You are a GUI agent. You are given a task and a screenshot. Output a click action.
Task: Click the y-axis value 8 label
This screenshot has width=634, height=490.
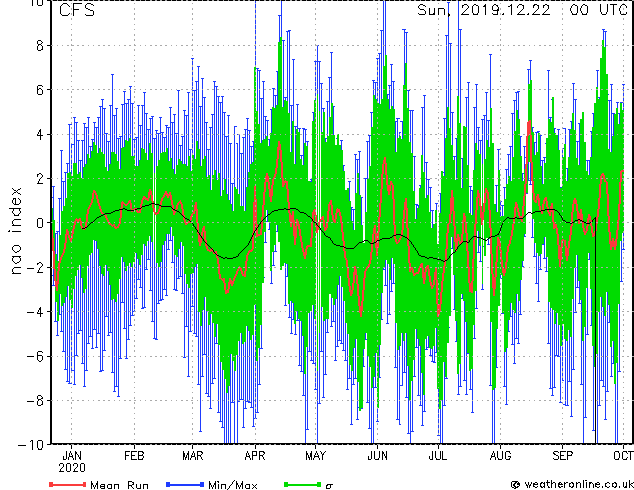click(x=40, y=46)
